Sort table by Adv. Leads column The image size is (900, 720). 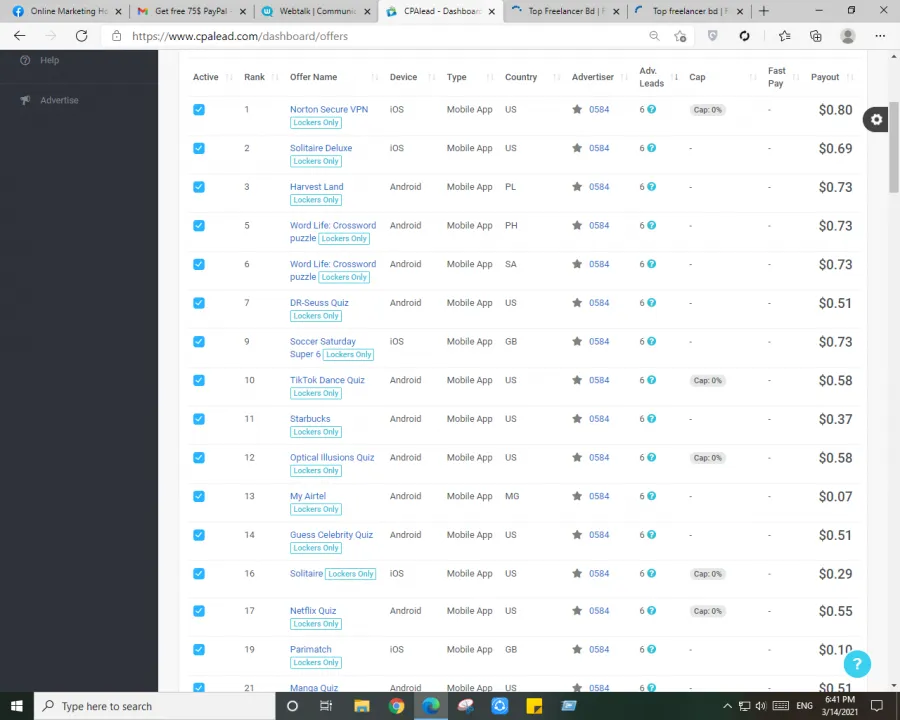tap(651, 77)
